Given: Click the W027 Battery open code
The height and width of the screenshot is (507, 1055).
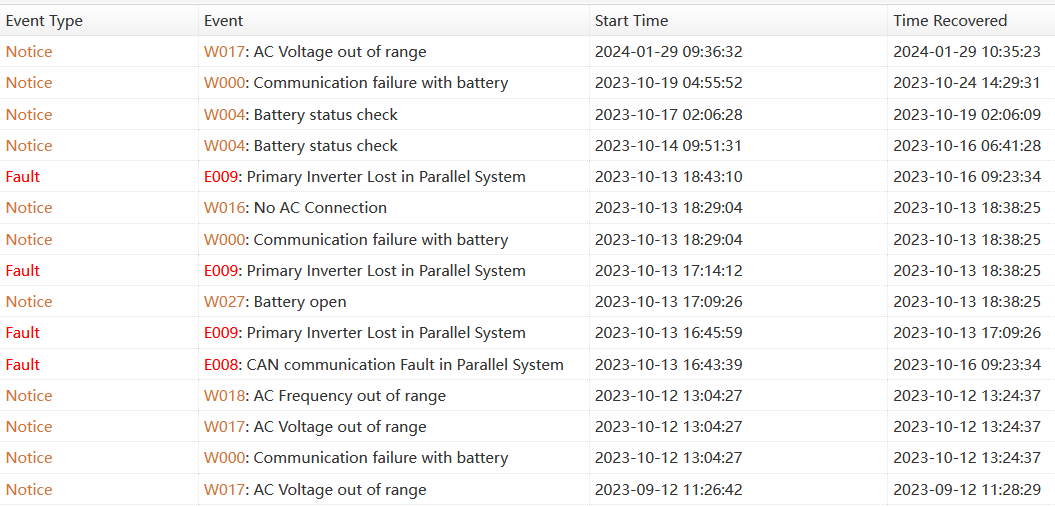Looking at the screenshot, I should coord(224,302).
